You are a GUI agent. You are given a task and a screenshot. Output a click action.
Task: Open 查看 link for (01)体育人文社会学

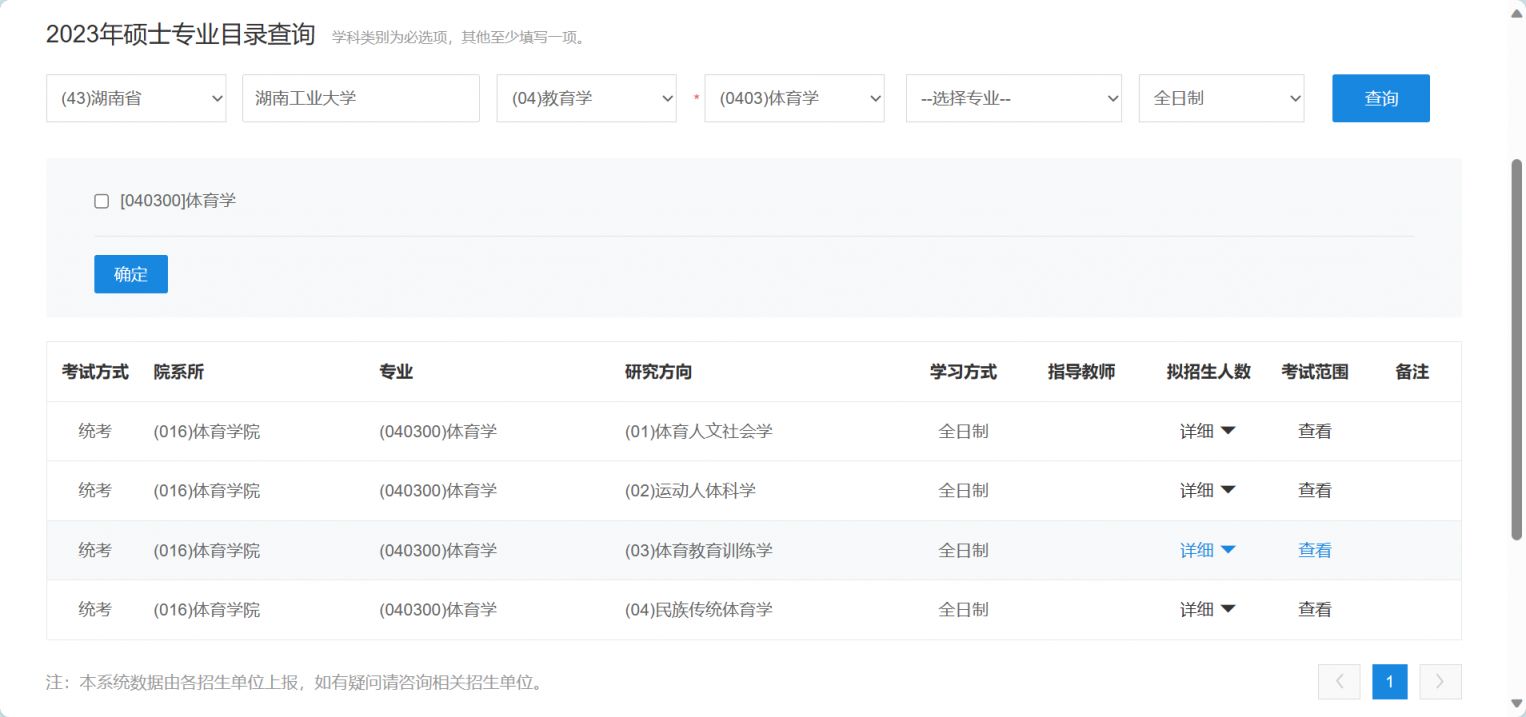pyautogui.click(x=1315, y=431)
